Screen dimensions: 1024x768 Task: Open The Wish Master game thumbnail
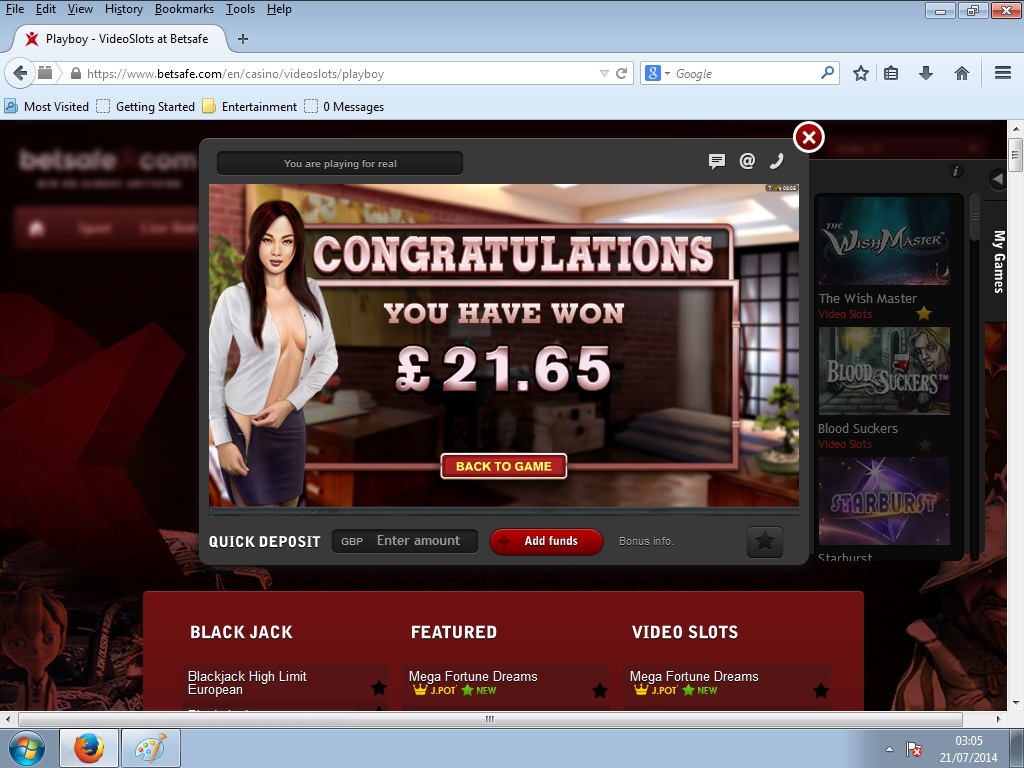coord(884,241)
